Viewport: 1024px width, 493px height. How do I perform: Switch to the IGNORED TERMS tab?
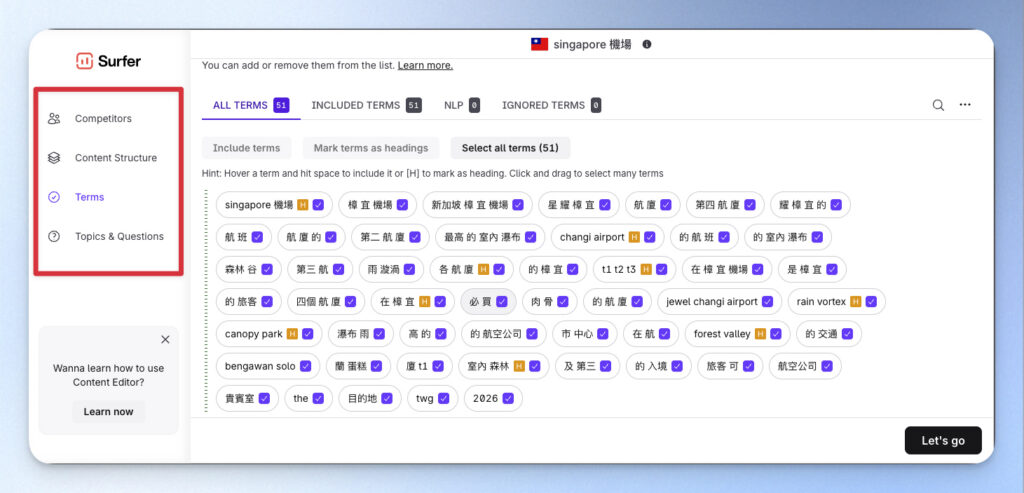551,105
